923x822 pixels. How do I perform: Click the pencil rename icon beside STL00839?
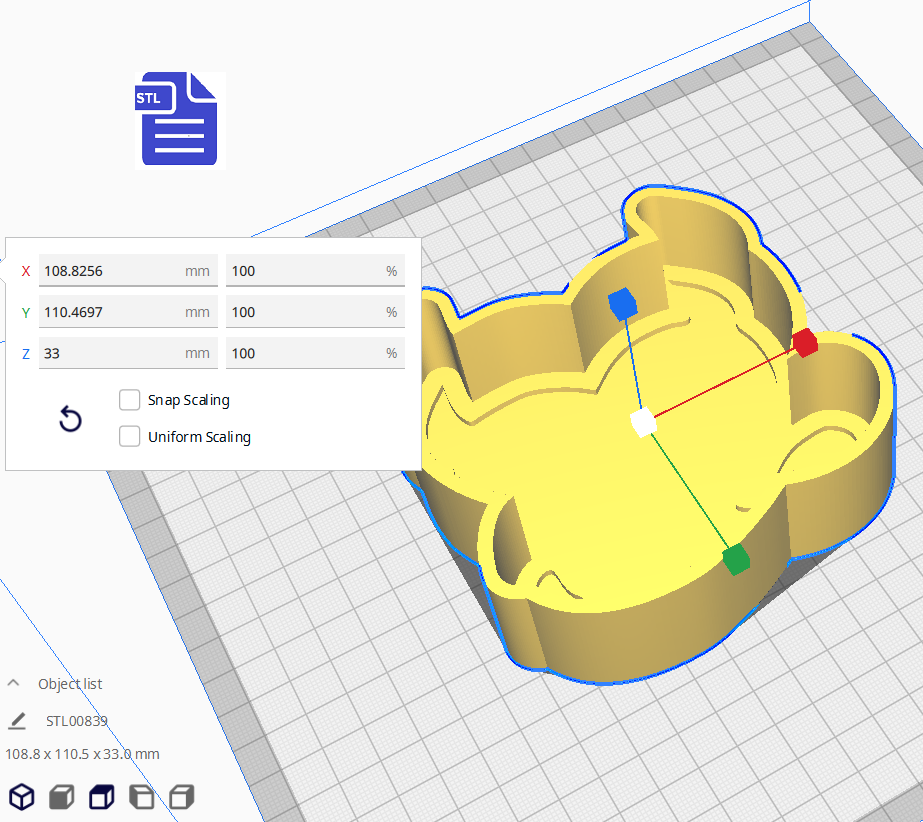pyautogui.click(x=17, y=721)
